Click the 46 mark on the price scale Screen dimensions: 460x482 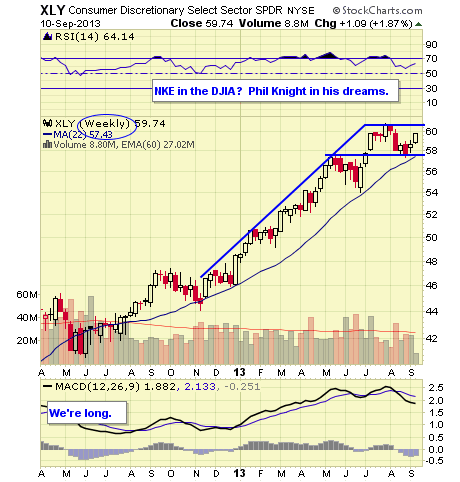(x=431, y=285)
